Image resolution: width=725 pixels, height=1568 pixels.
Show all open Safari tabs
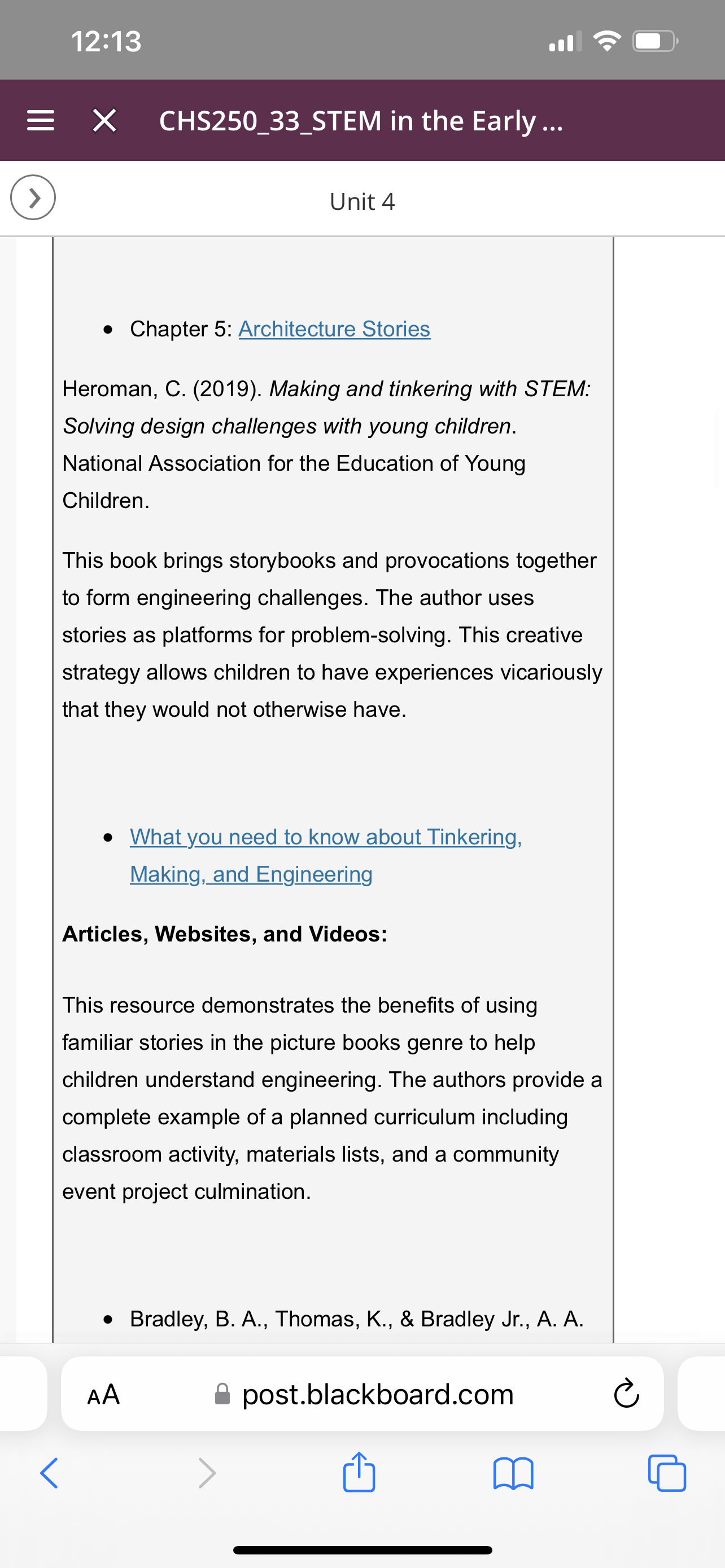(x=667, y=1473)
